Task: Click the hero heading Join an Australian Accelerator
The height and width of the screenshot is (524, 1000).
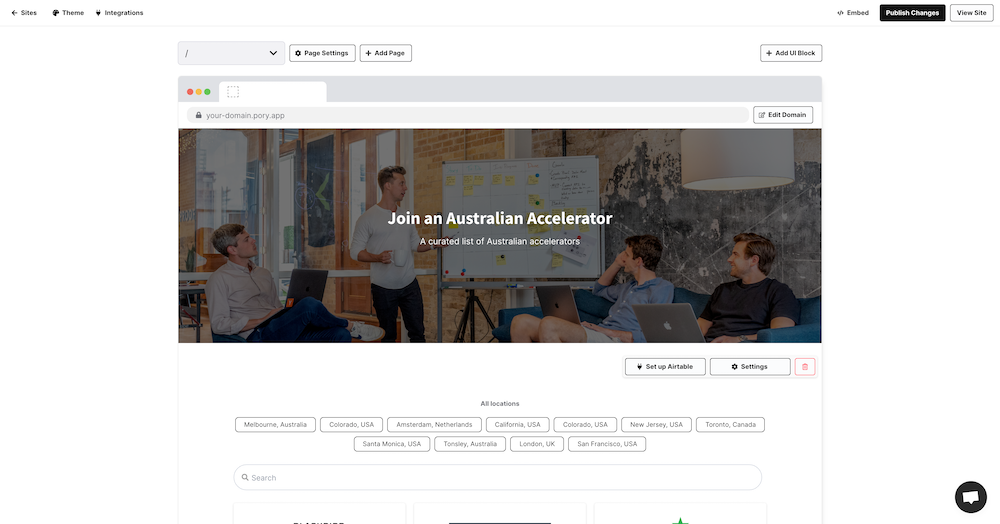Action: [x=500, y=218]
